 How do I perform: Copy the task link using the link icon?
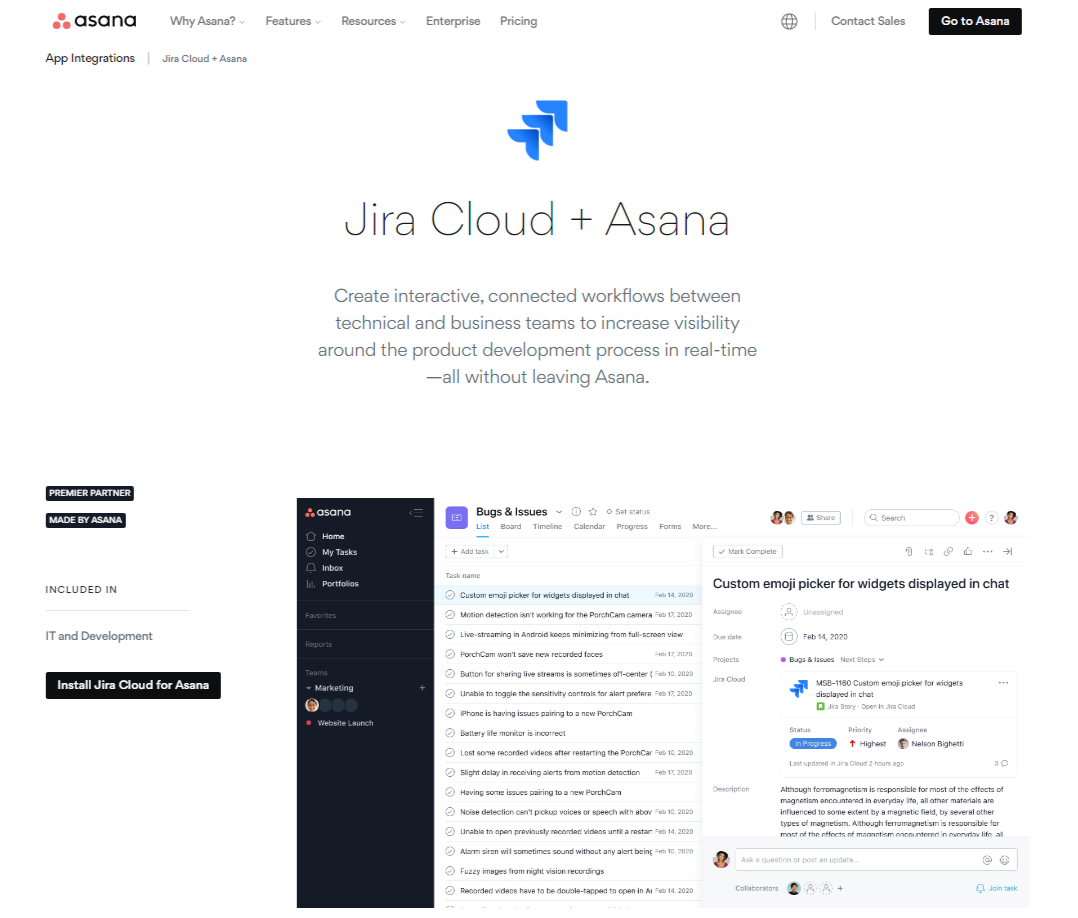click(948, 551)
